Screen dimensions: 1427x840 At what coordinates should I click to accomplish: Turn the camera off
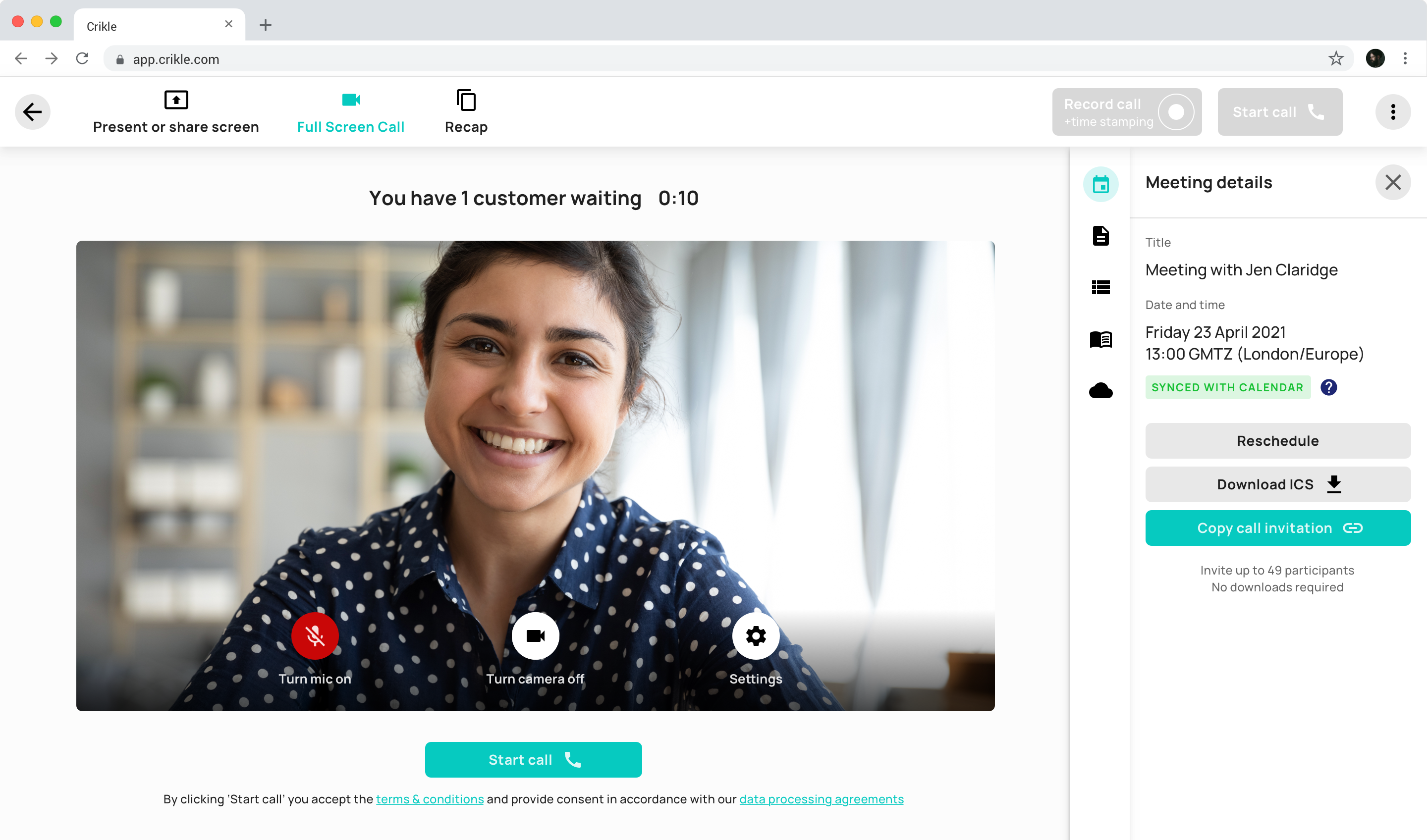tap(535, 635)
